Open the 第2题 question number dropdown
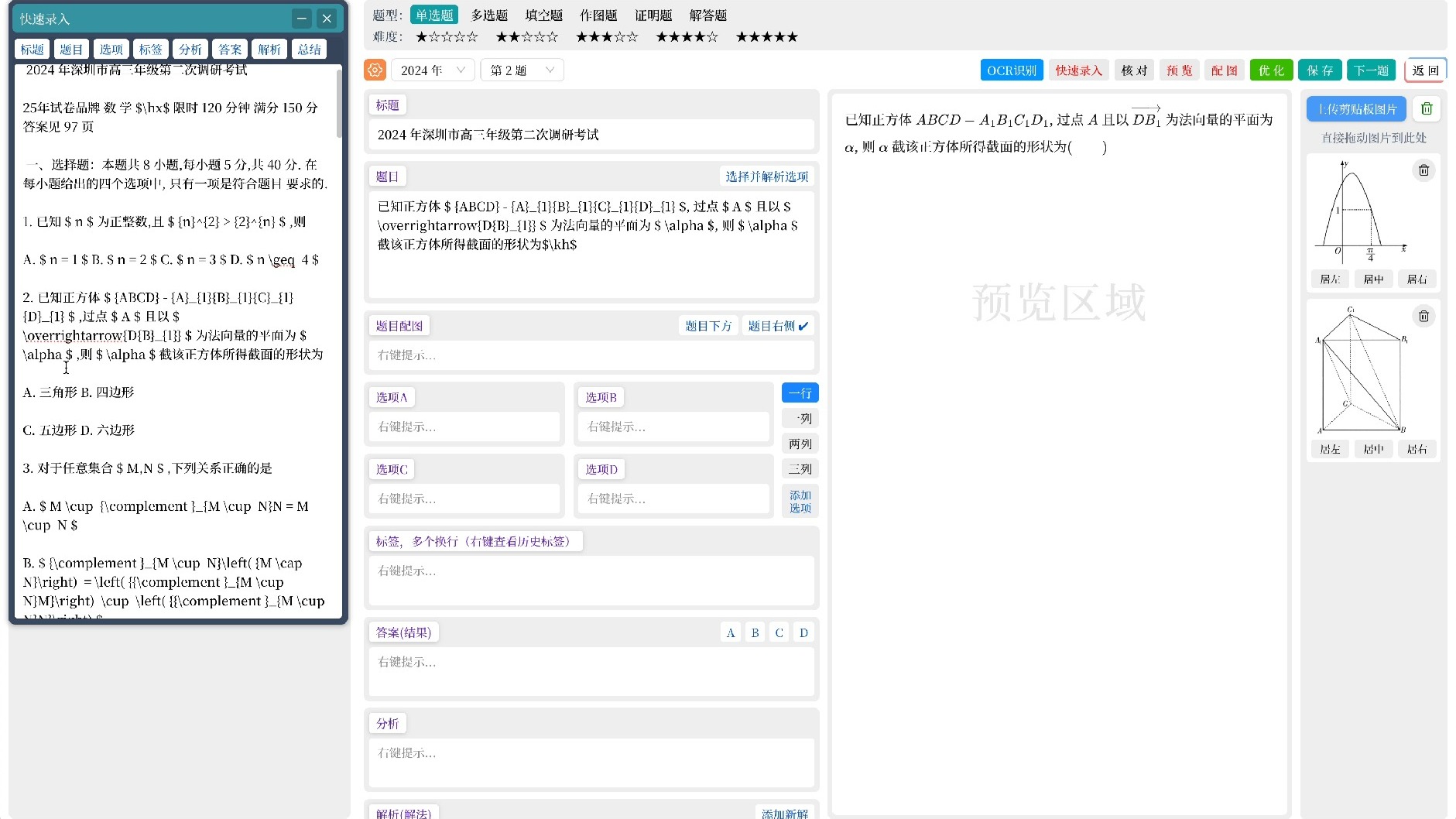Screen dimensions: 1456x819 [x=522, y=70]
